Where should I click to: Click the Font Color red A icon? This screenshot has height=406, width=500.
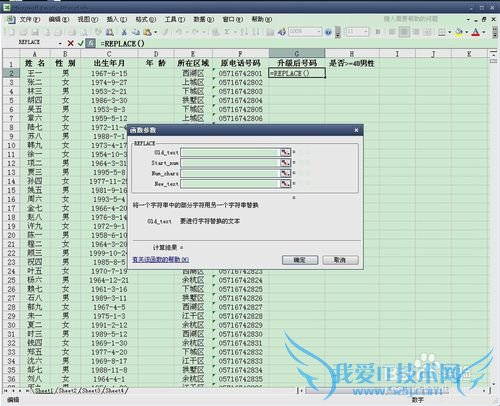[476, 32]
